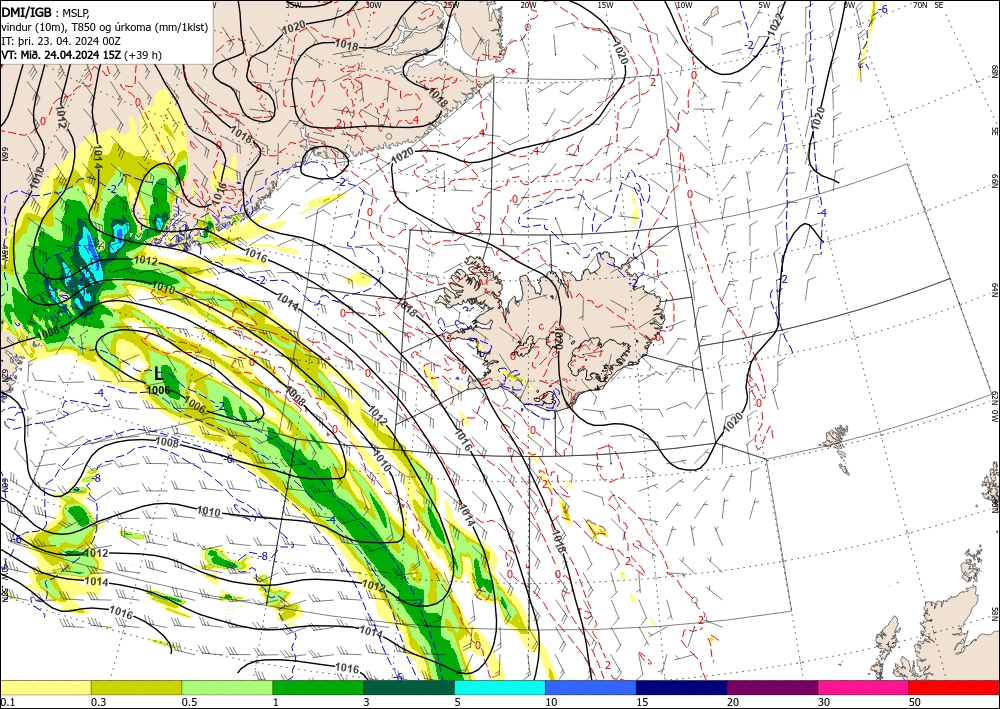Image resolution: width=1000 pixels, height=709 pixels.
Task: Select the pink 30 mm legend swatch
Action: pos(864,687)
